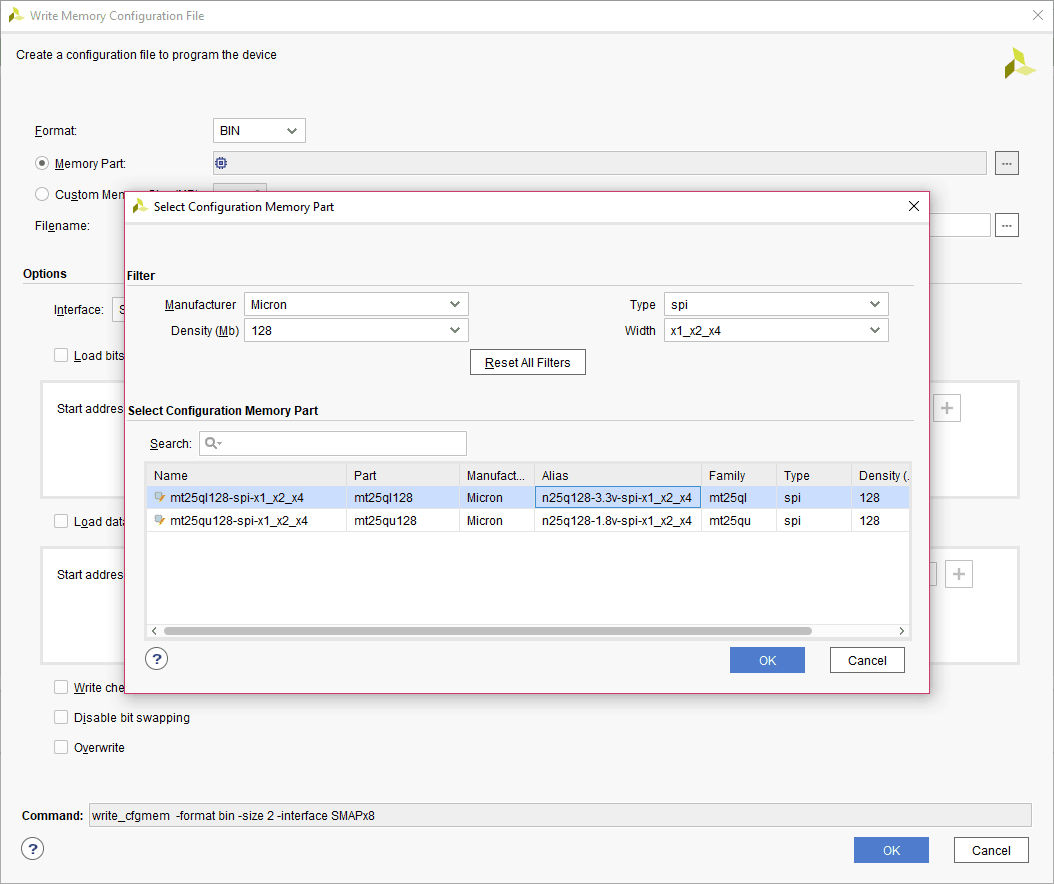Click the table's horizontal scrollbar
The height and width of the screenshot is (884, 1054).
coord(487,631)
